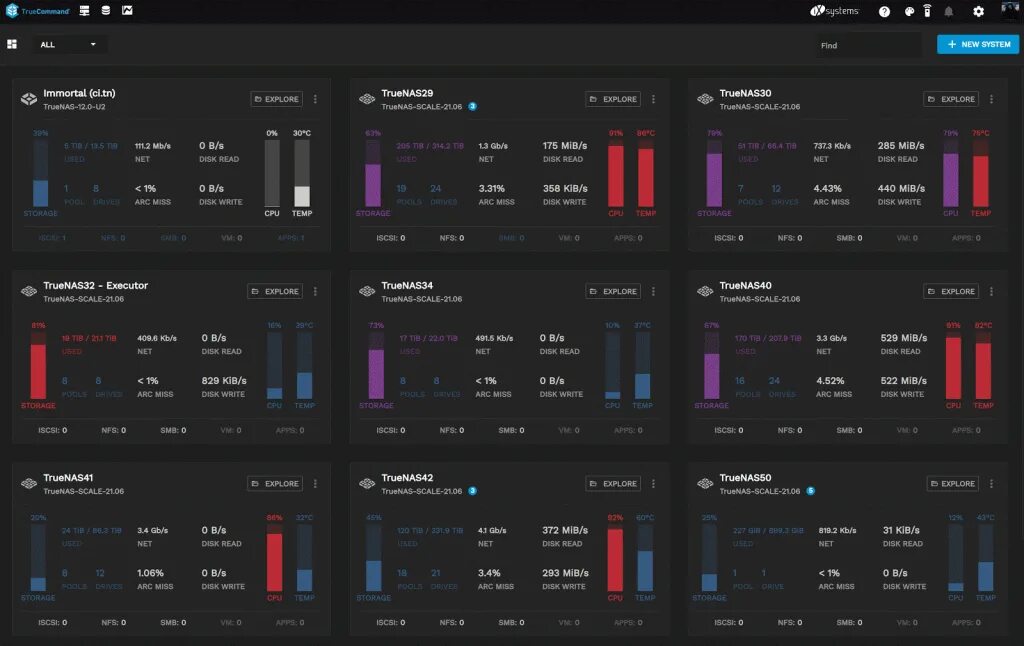Open the TrueNAS29 card options menu
1024x646 pixels.
[x=653, y=99]
